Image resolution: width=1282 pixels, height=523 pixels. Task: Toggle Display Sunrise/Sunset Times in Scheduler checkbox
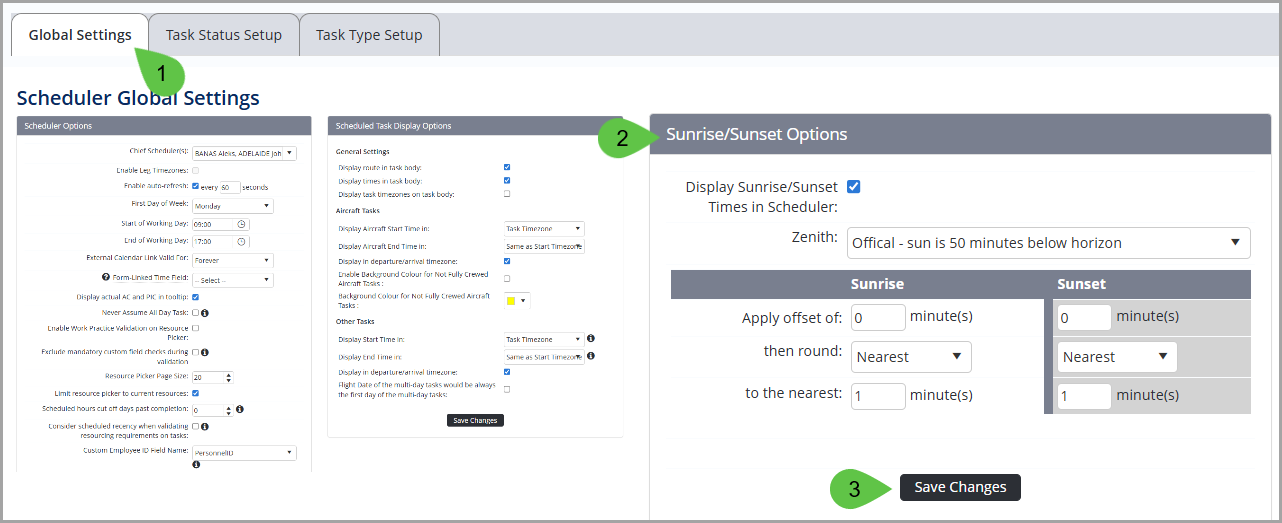853,187
